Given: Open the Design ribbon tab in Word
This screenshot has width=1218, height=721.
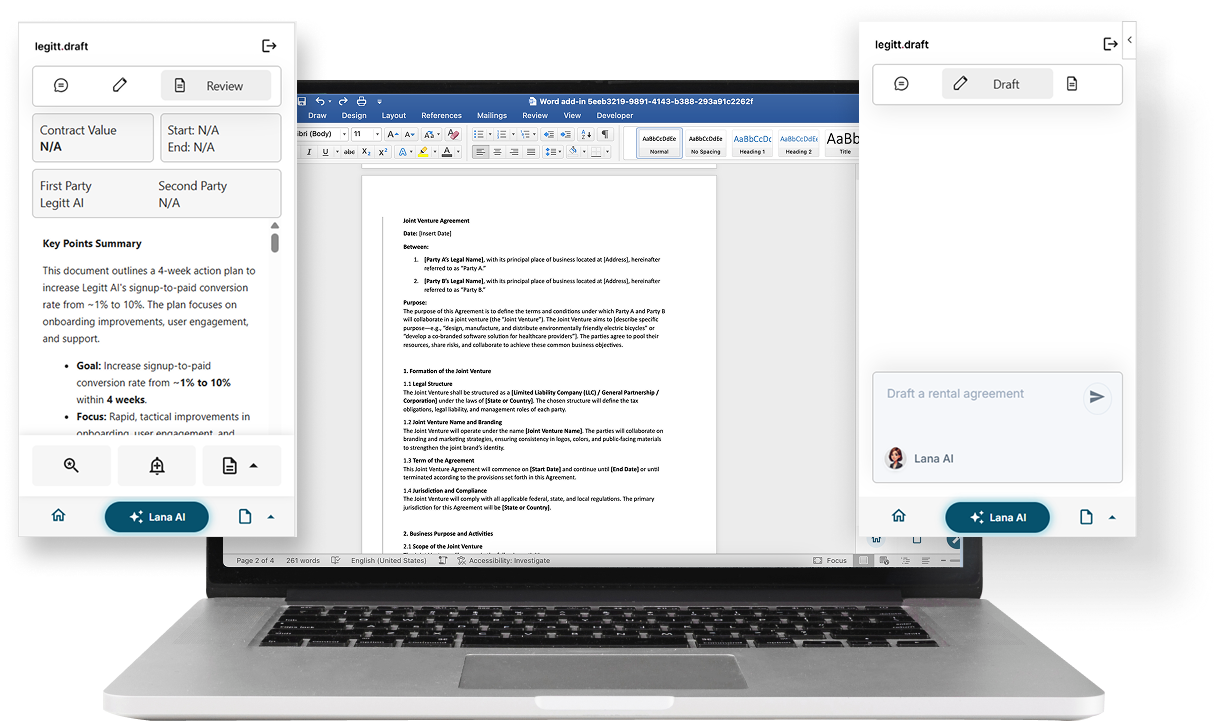Looking at the screenshot, I should coord(354,115).
